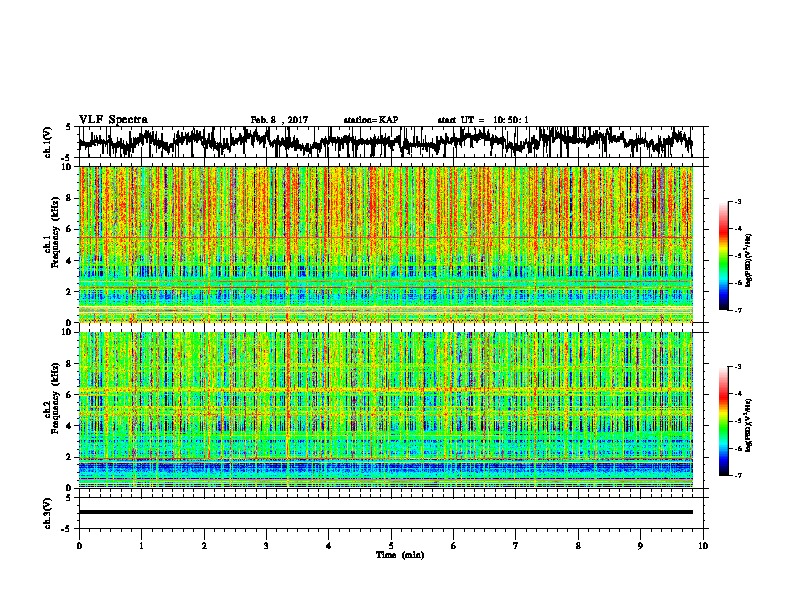This screenshot has height=612, width=792.
Task: Click the flat black ch.3 voltage trace
Action: pyautogui.click(x=386, y=512)
